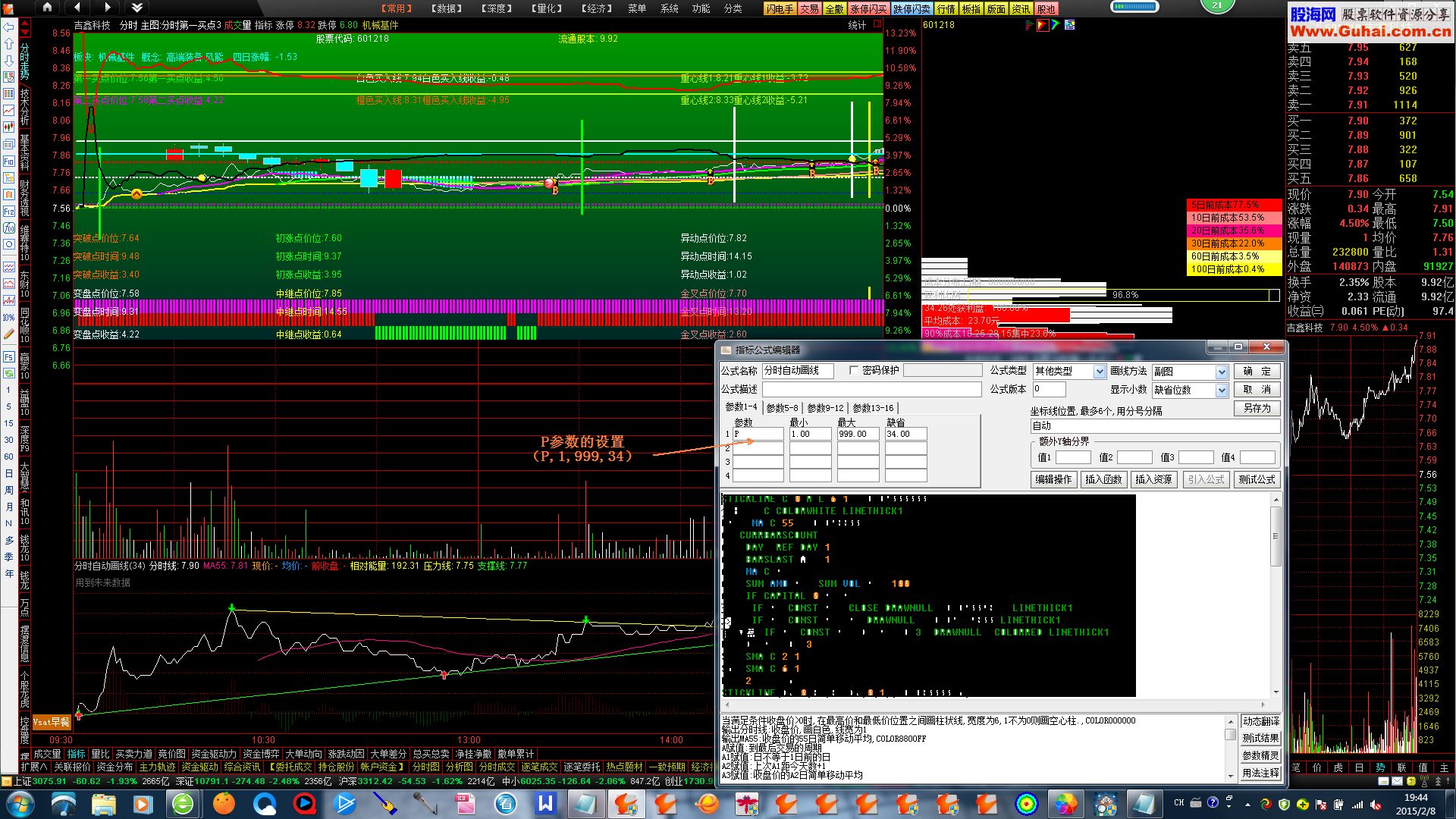Open the ICO file taskbar icon
This screenshot has width=1456, height=819.
coord(465,804)
